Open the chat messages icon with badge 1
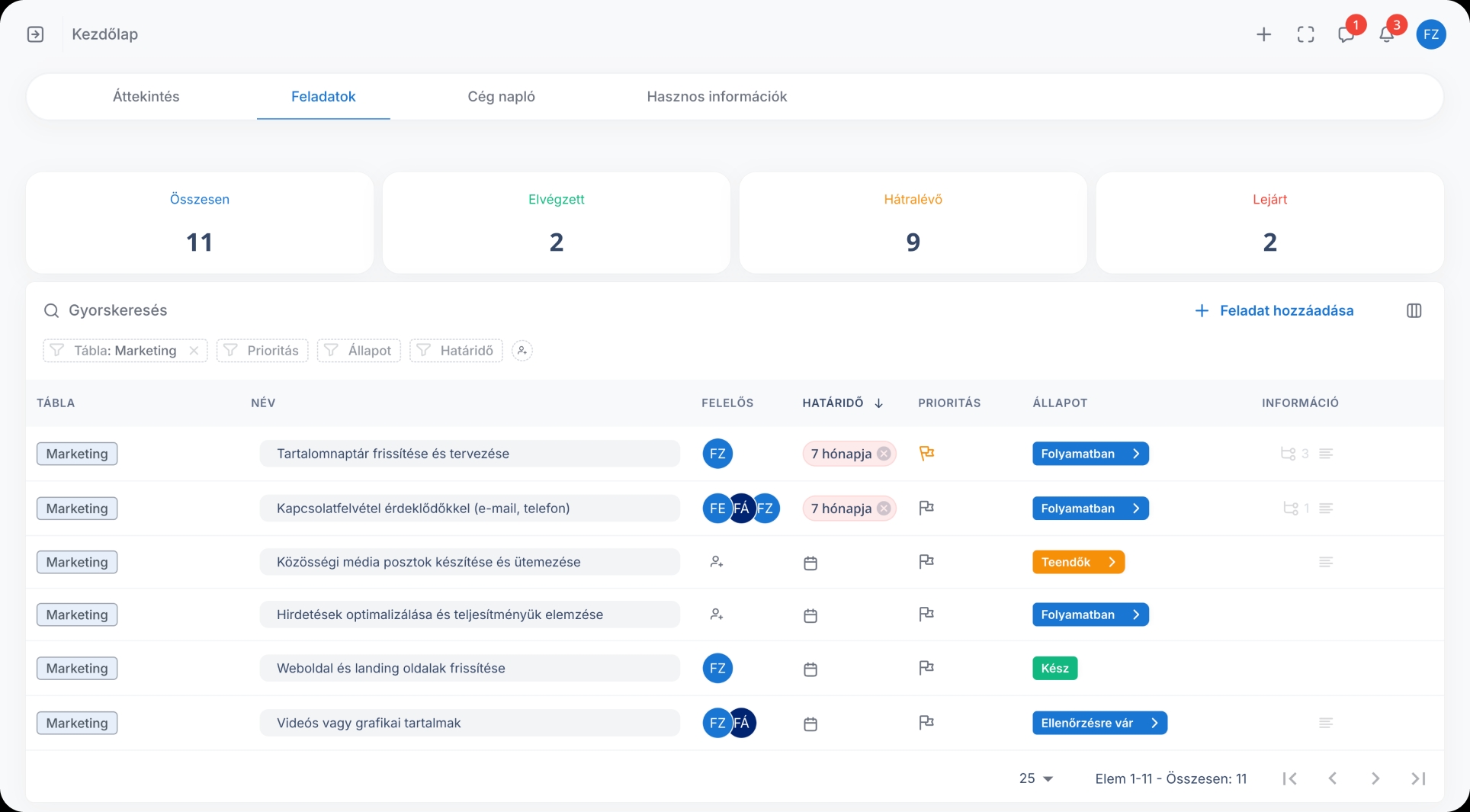 (1346, 34)
